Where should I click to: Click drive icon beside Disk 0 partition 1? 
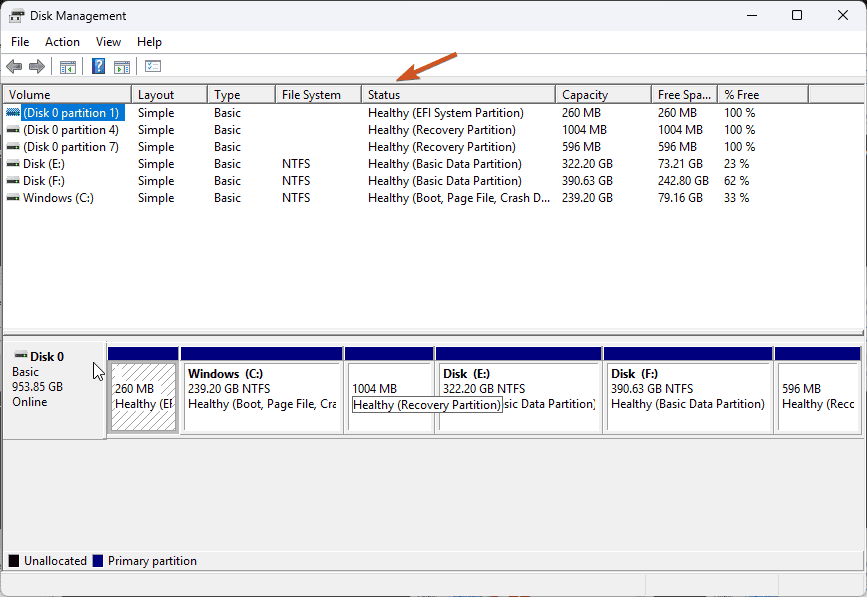13,113
